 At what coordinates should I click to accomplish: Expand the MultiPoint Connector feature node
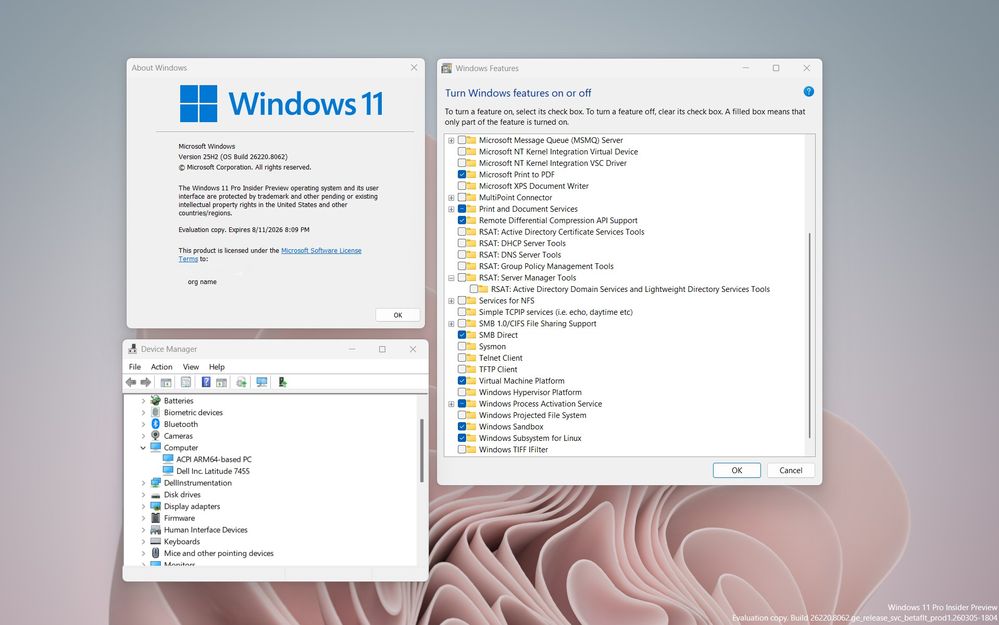451,198
